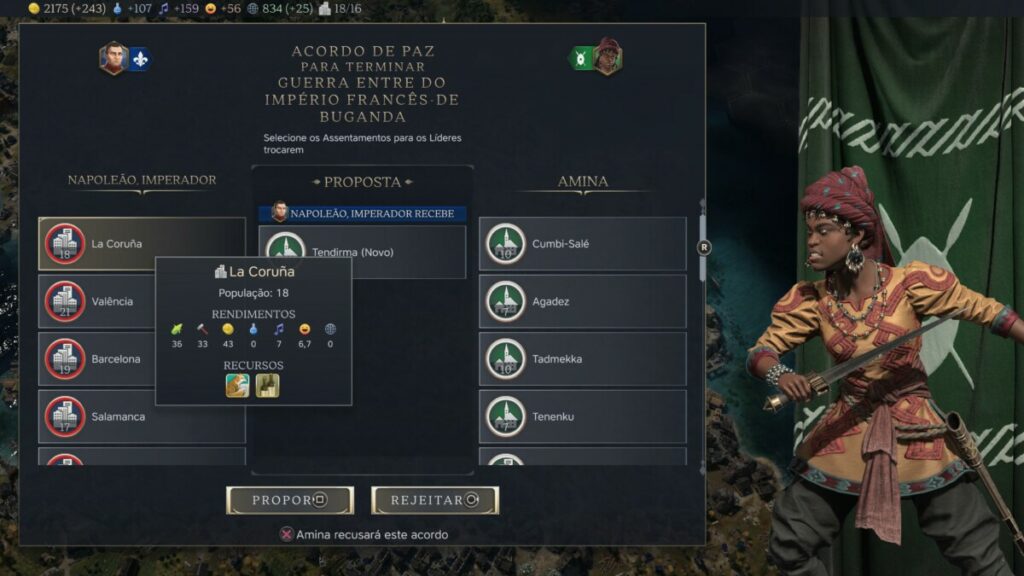Screen dimensions: 1024x576
Task: Select La Coruña settlement entry
Action: (x=142, y=244)
